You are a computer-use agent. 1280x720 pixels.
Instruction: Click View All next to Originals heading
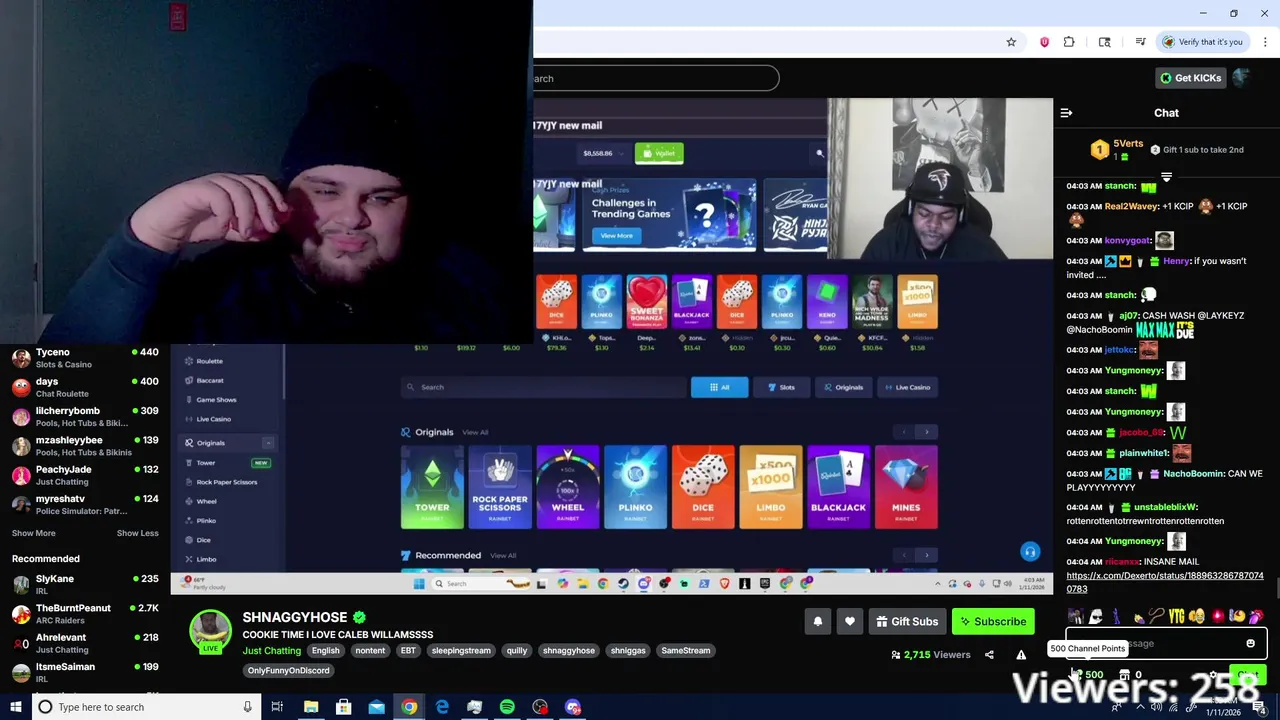click(475, 432)
